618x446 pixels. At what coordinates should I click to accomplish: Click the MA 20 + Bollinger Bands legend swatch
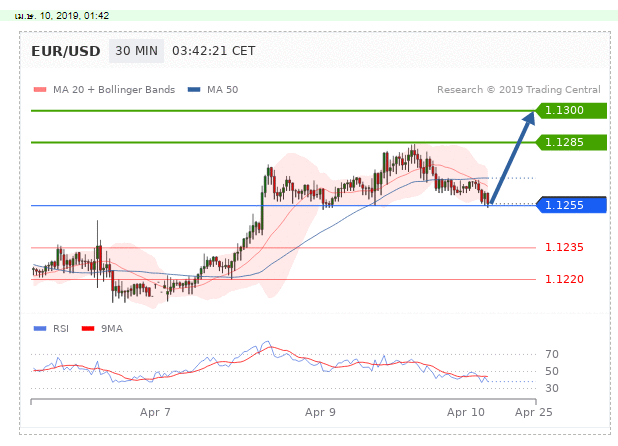point(40,90)
